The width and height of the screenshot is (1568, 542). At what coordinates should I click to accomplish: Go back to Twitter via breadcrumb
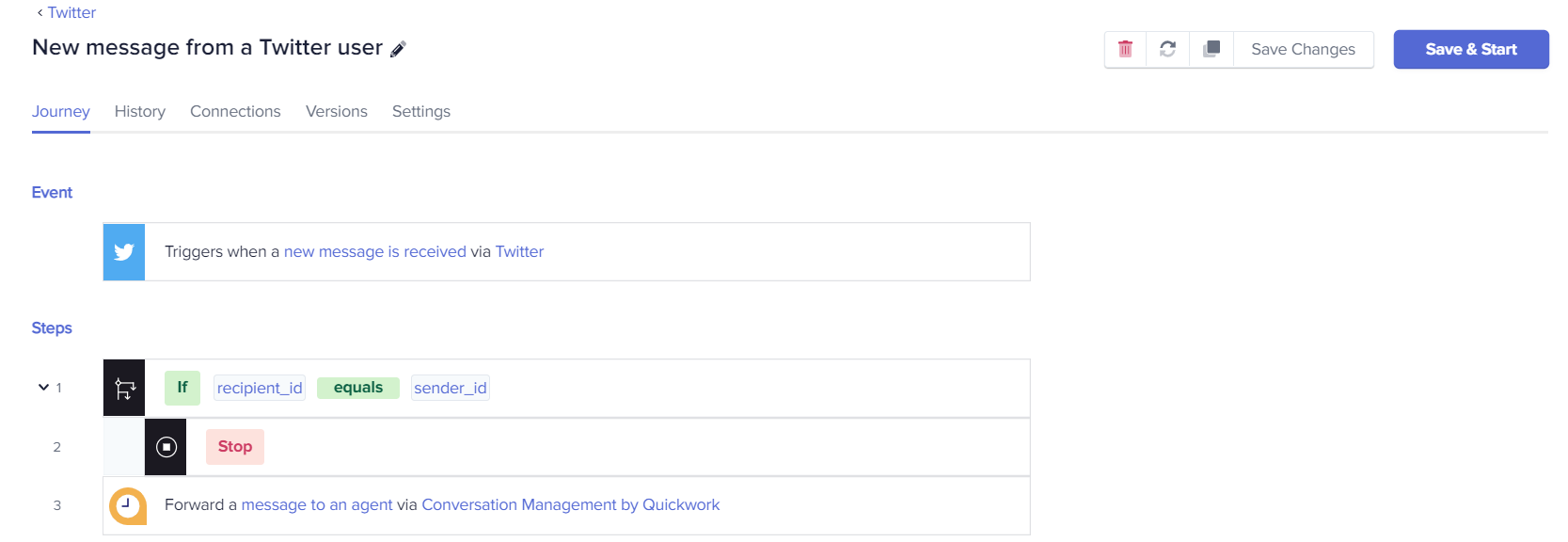66,12
